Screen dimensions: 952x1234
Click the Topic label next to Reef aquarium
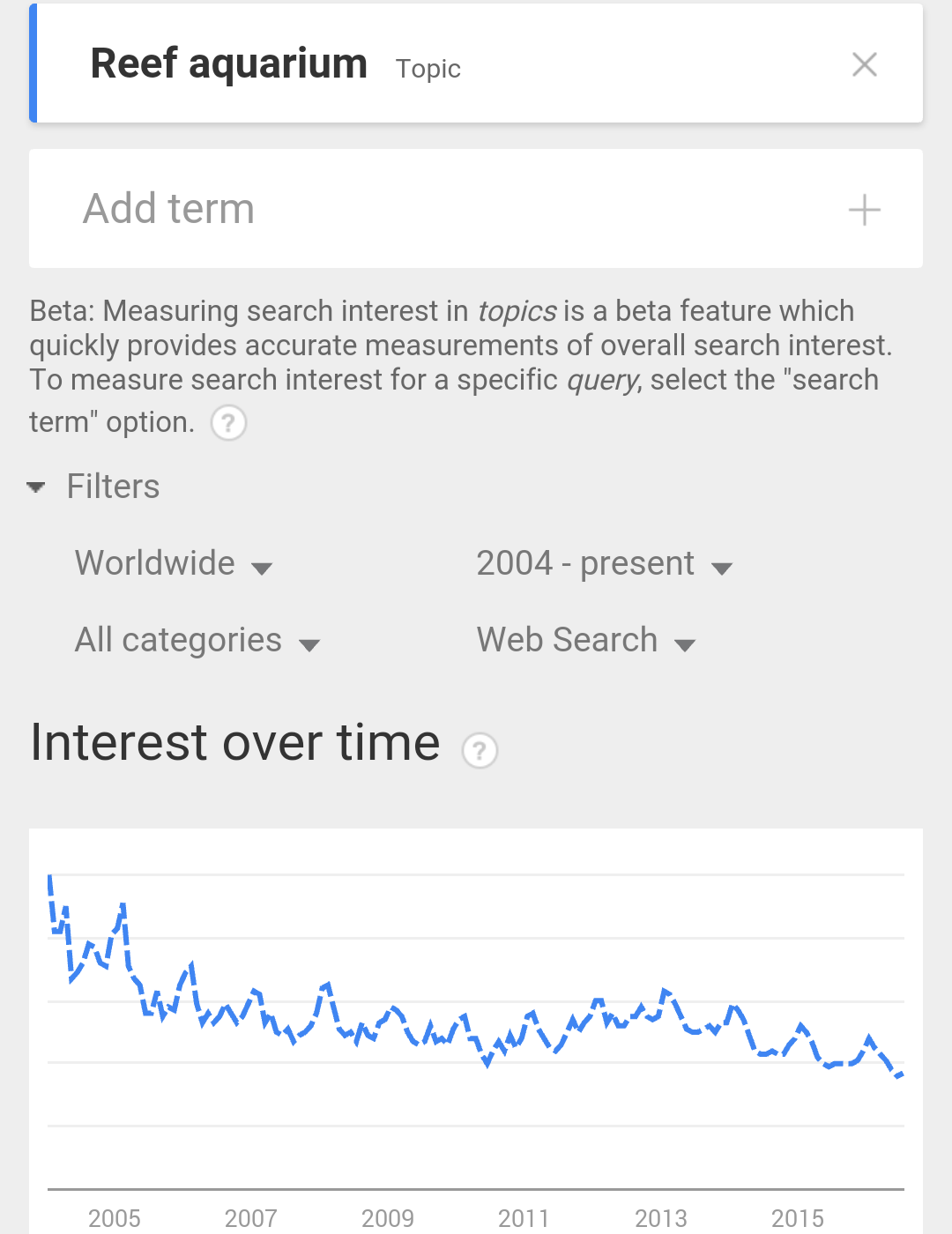point(428,69)
